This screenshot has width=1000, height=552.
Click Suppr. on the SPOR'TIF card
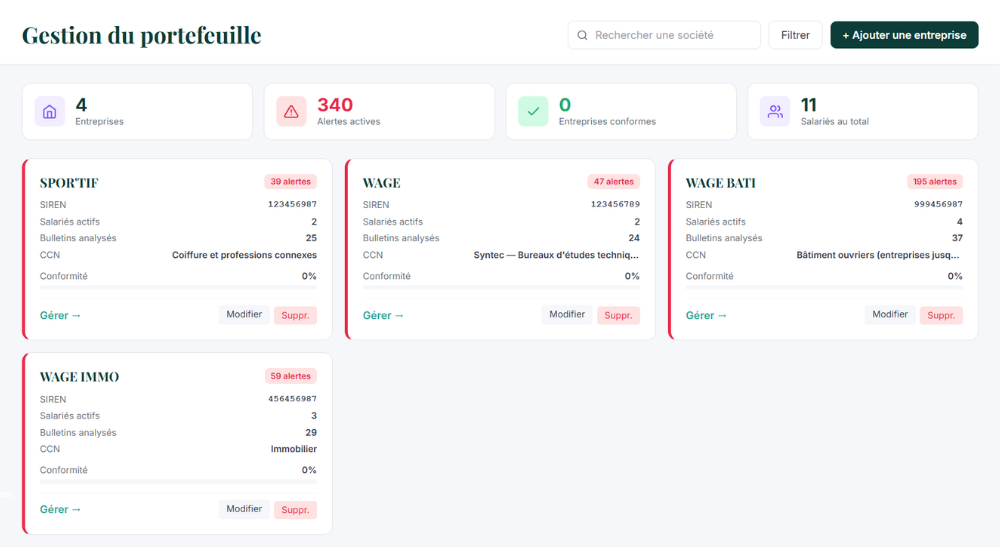(x=295, y=316)
